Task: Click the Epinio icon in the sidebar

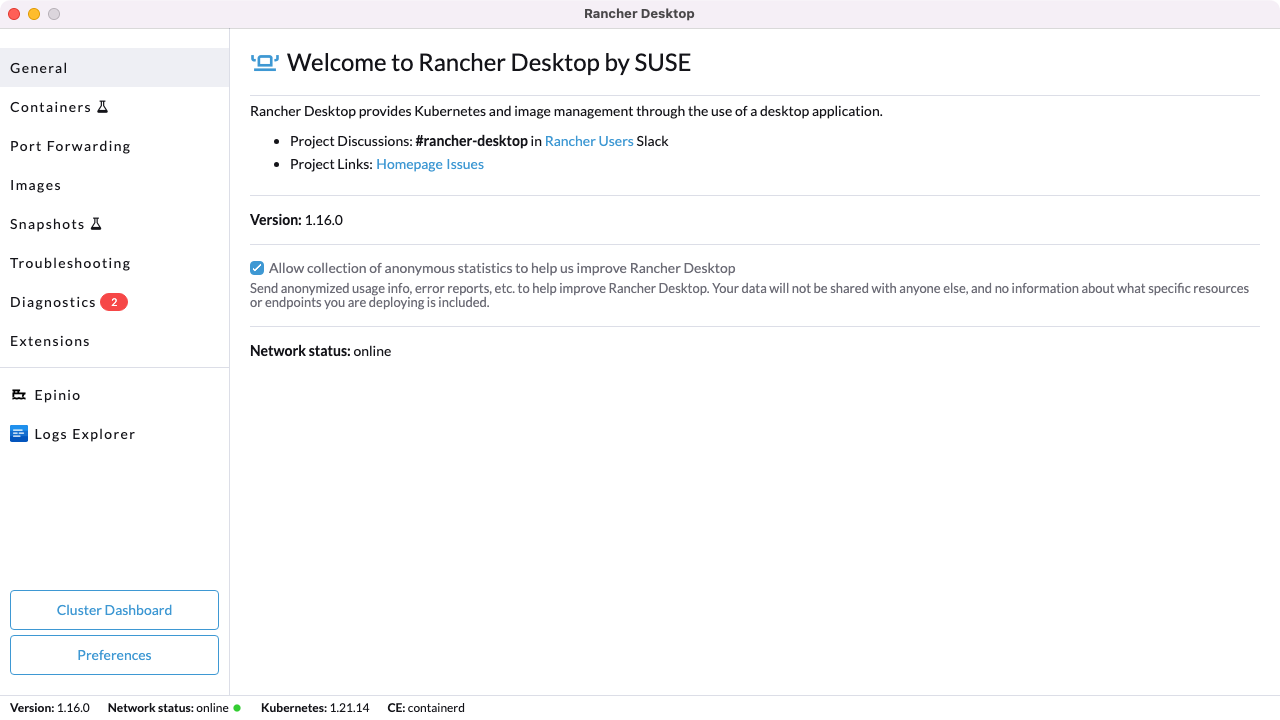Action: [x=19, y=394]
